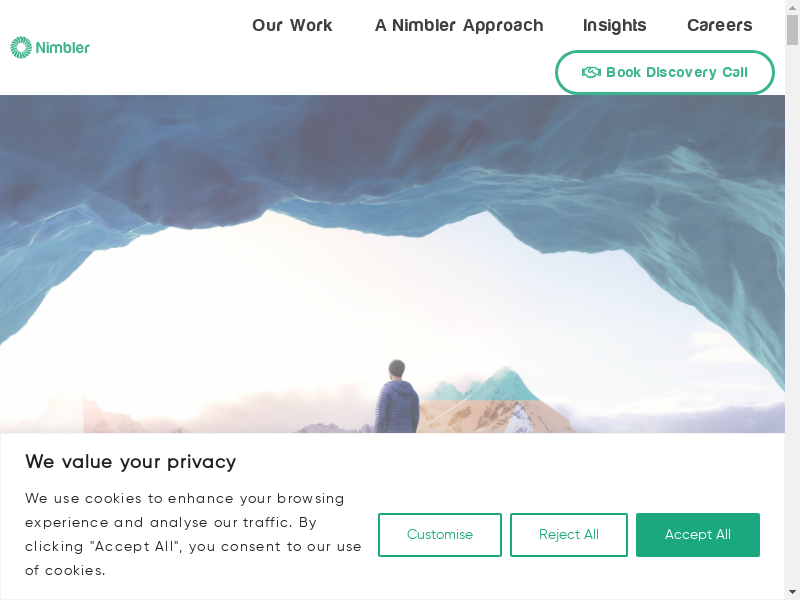Click the vertical scrollbar thumb
This screenshot has height=600, width=800.
[792, 30]
